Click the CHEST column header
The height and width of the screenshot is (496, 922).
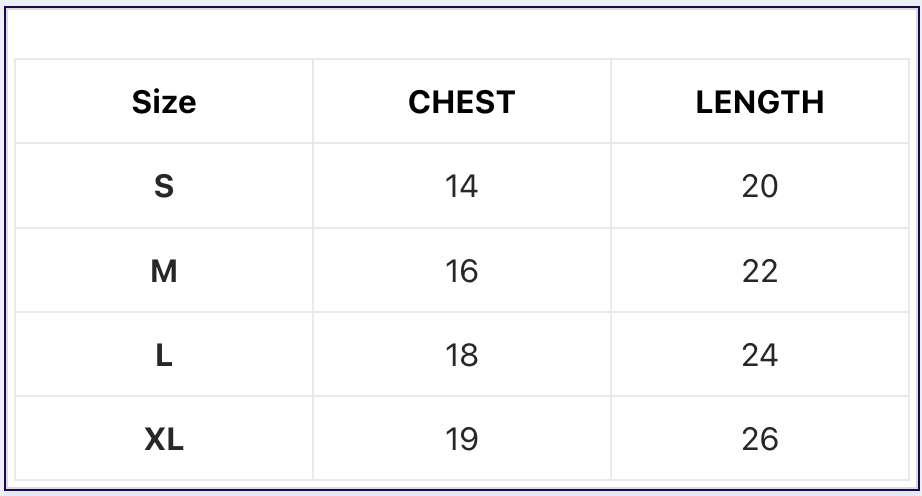(462, 101)
